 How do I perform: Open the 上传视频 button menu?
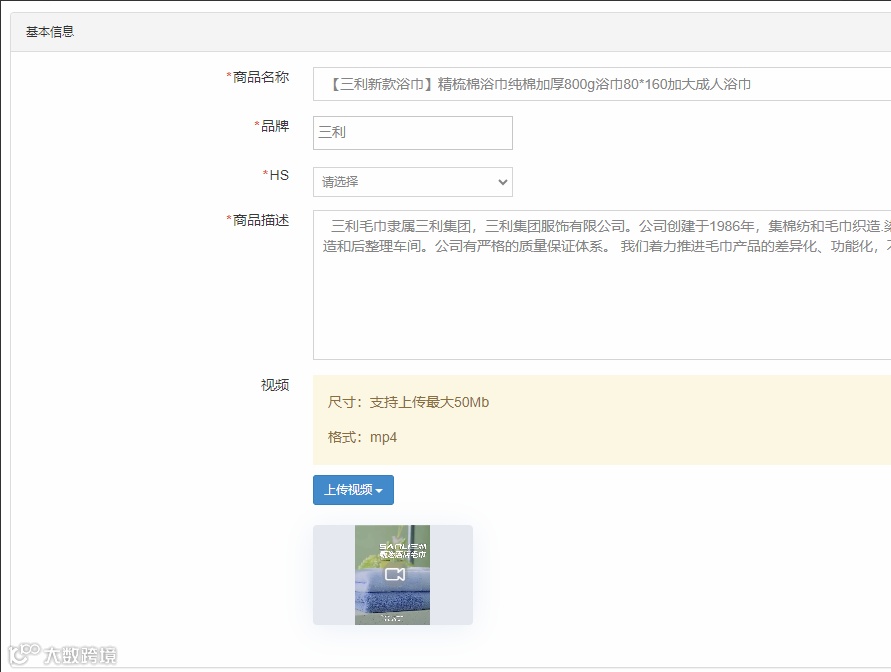353,490
